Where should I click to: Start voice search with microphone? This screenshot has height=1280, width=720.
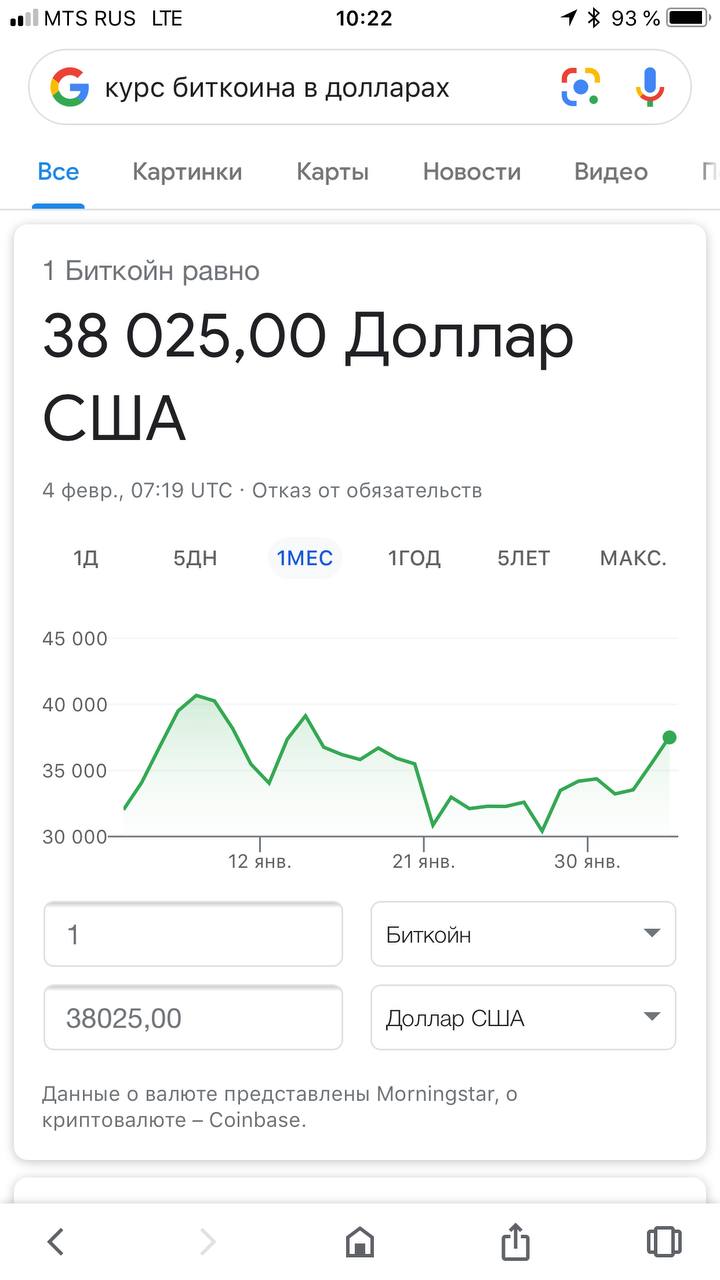click(650, 88)
